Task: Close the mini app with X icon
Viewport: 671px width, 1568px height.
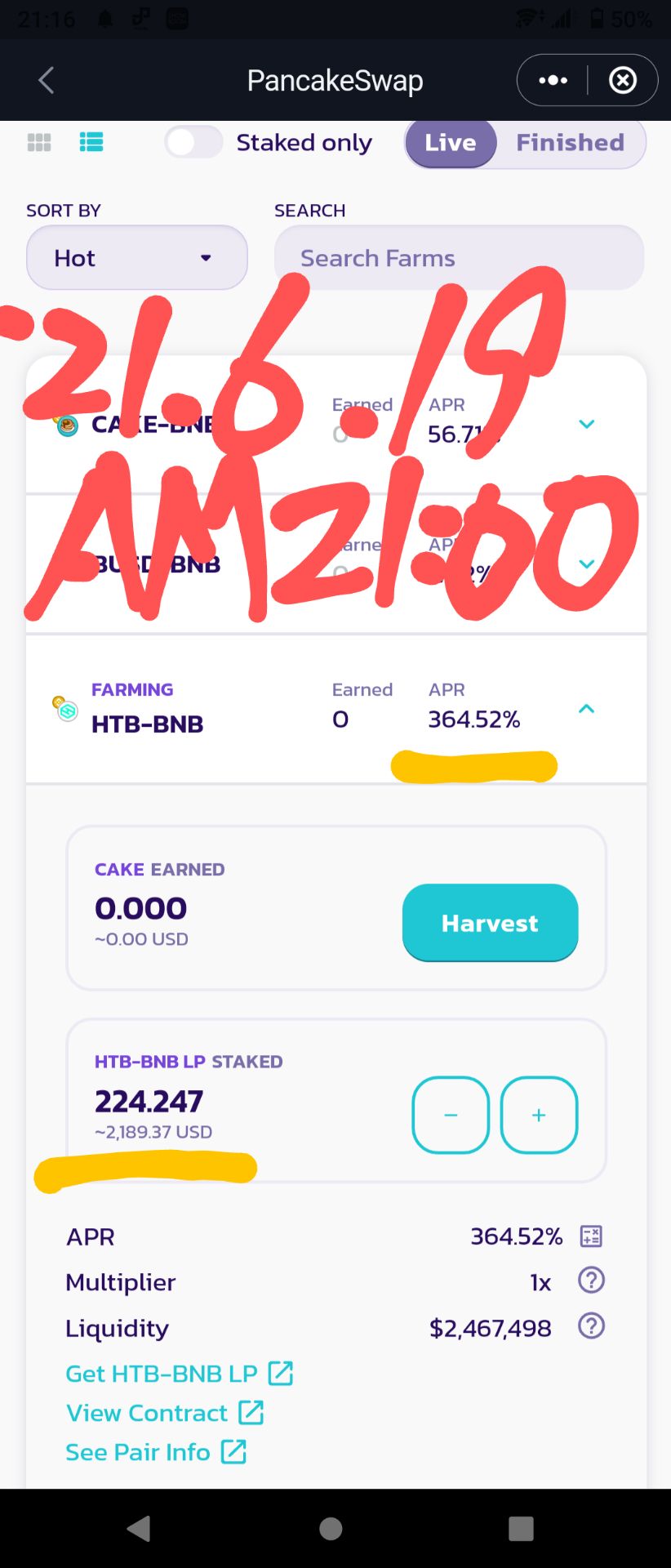Action: 623,80
